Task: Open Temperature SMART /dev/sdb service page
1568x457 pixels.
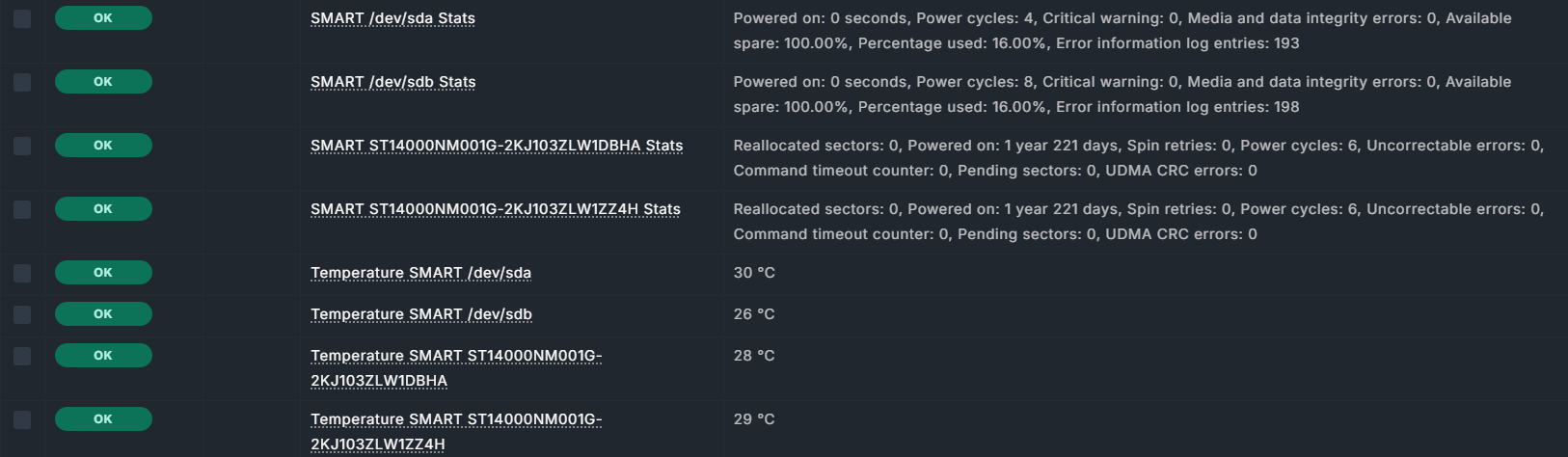Action: click(421, 314)
